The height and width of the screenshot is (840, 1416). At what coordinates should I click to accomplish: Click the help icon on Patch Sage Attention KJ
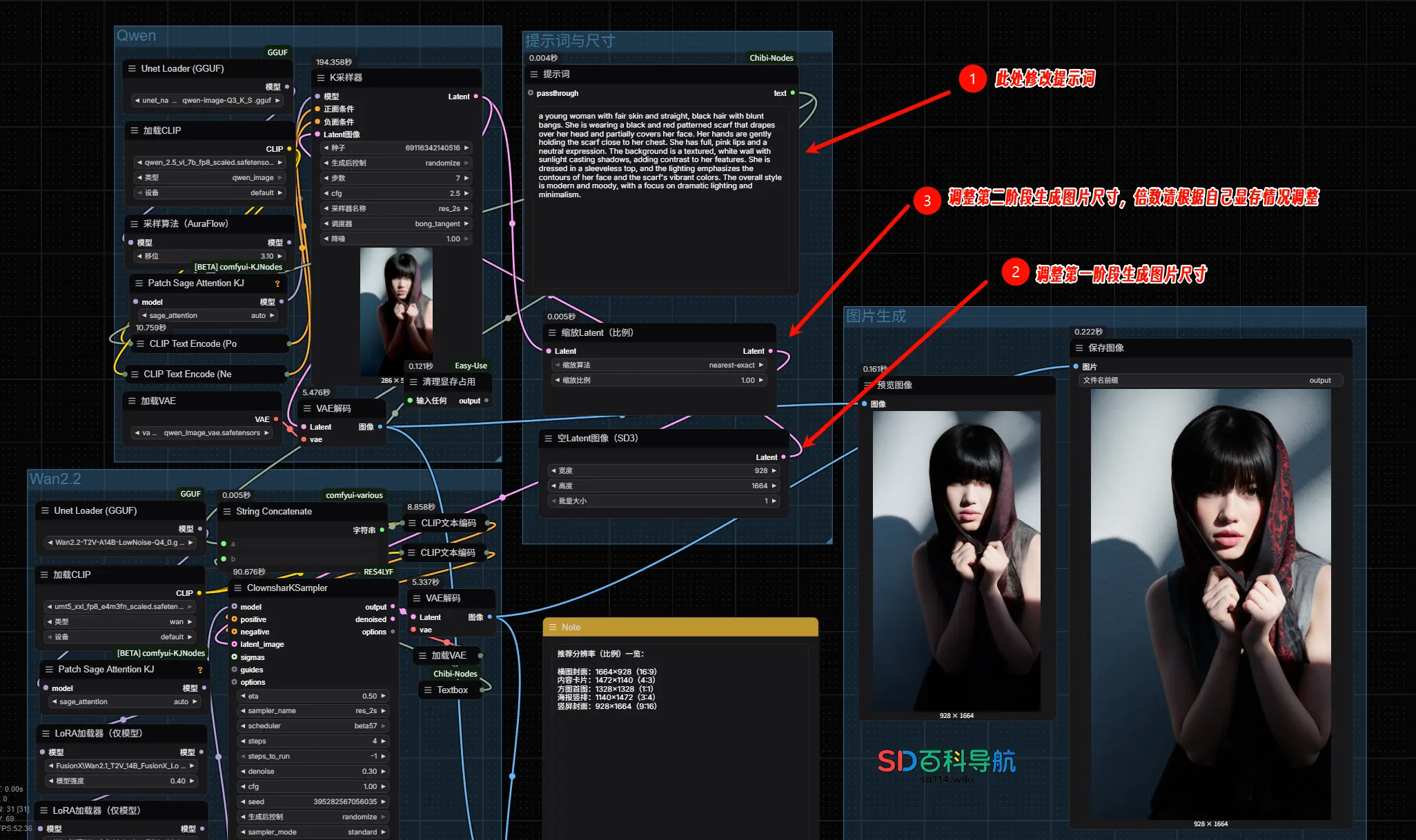click(x=277, y=283)
